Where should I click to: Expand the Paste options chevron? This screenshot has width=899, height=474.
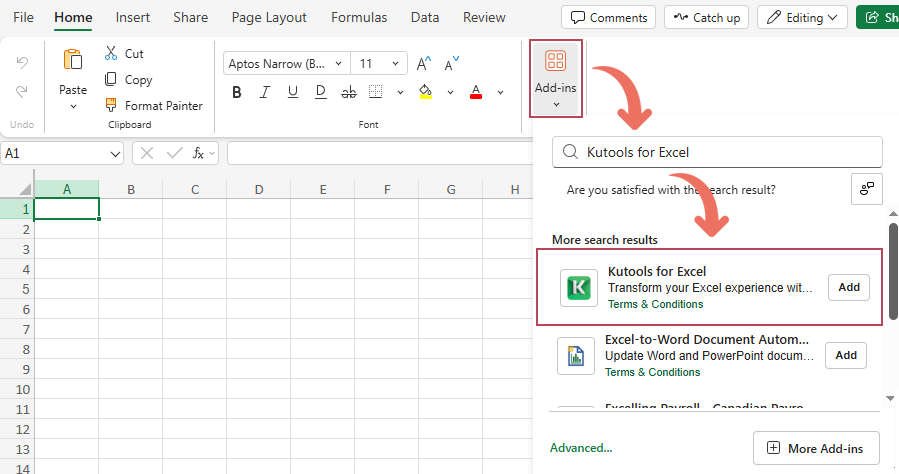point(73,107)
